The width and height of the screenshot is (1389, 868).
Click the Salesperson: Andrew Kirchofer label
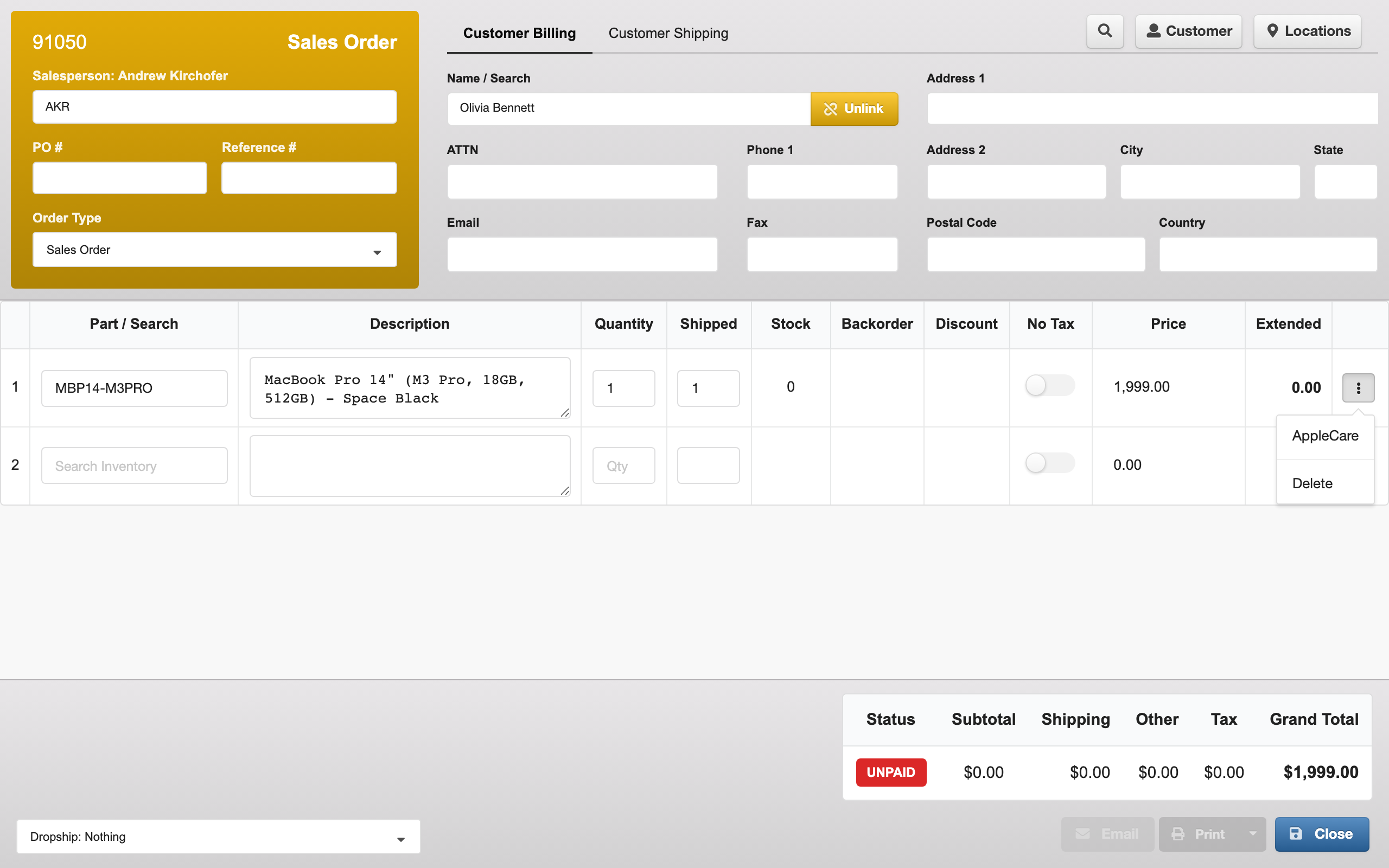pos(130,76)
